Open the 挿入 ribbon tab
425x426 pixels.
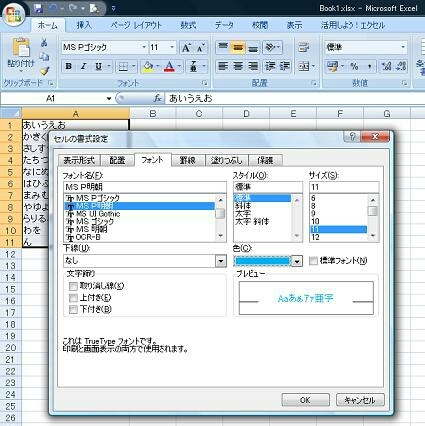click(84, 25)
